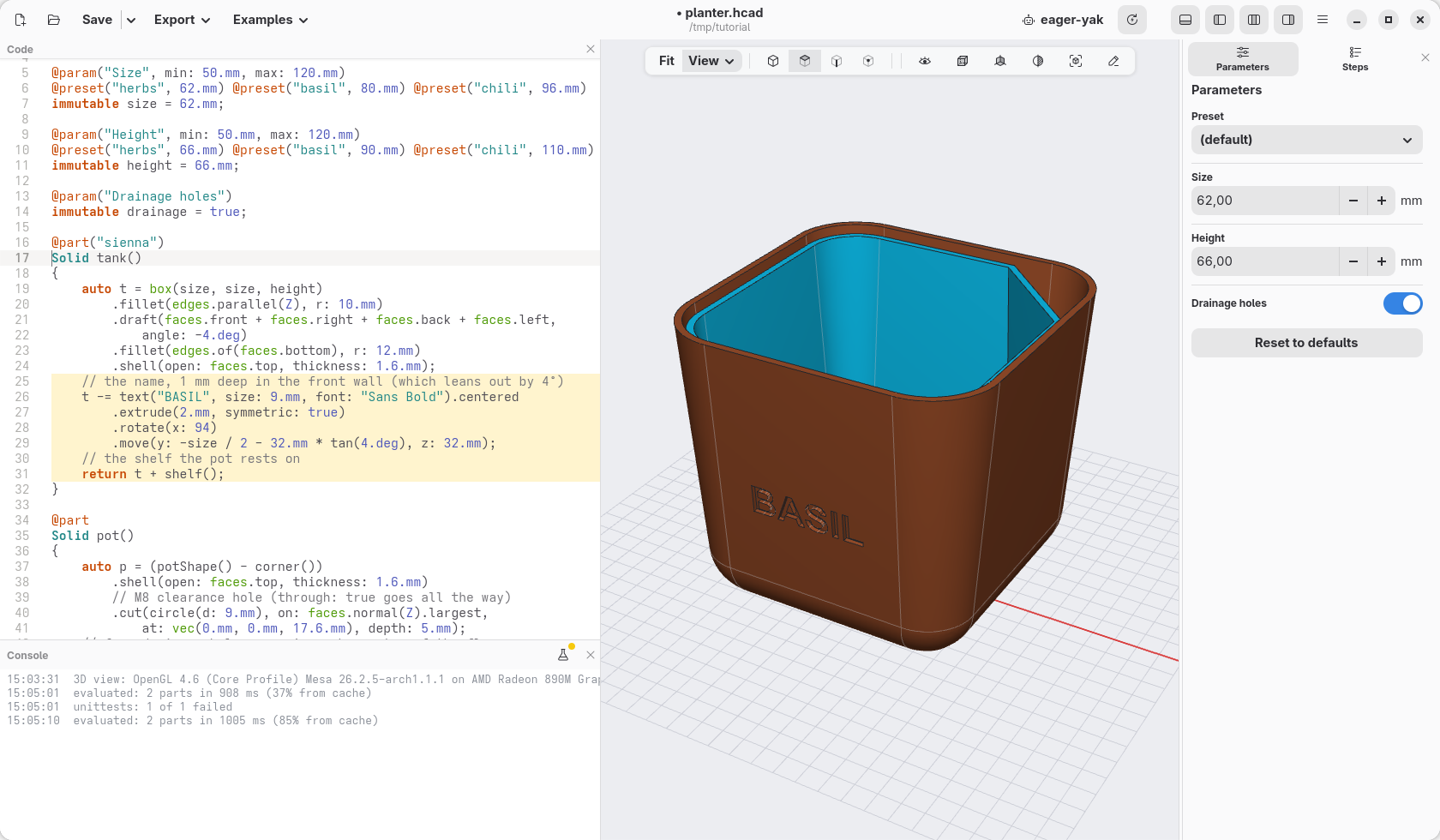Click the cube on grid plane icon
The width and height of the screenshot is (1440, 840).
pyautogui.click(x=1000, y=61)
